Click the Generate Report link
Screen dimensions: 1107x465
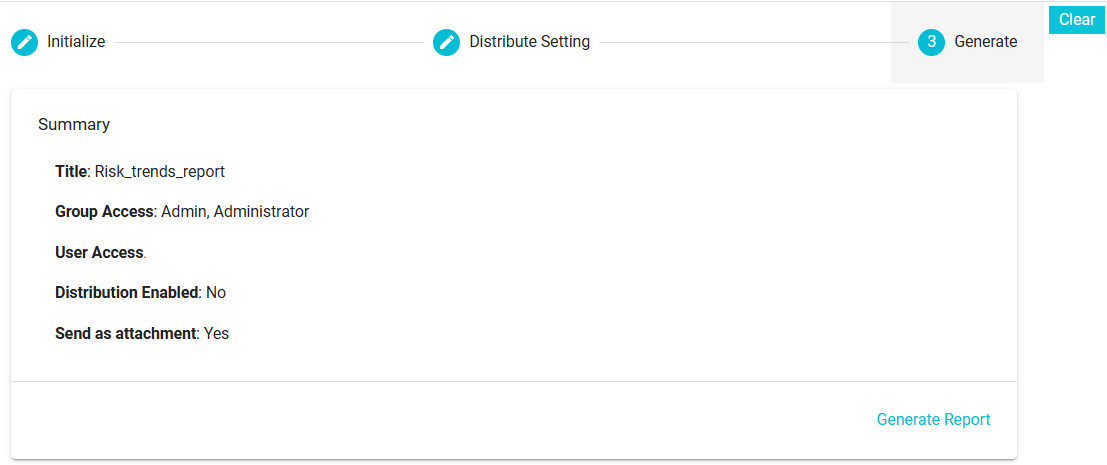pos(933,420)
